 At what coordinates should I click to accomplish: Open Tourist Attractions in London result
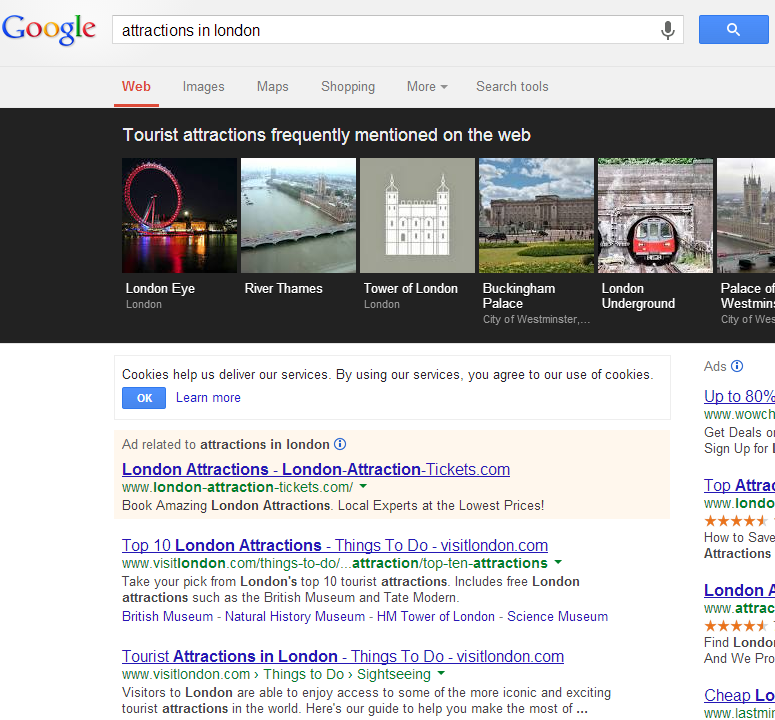[343, 656]
